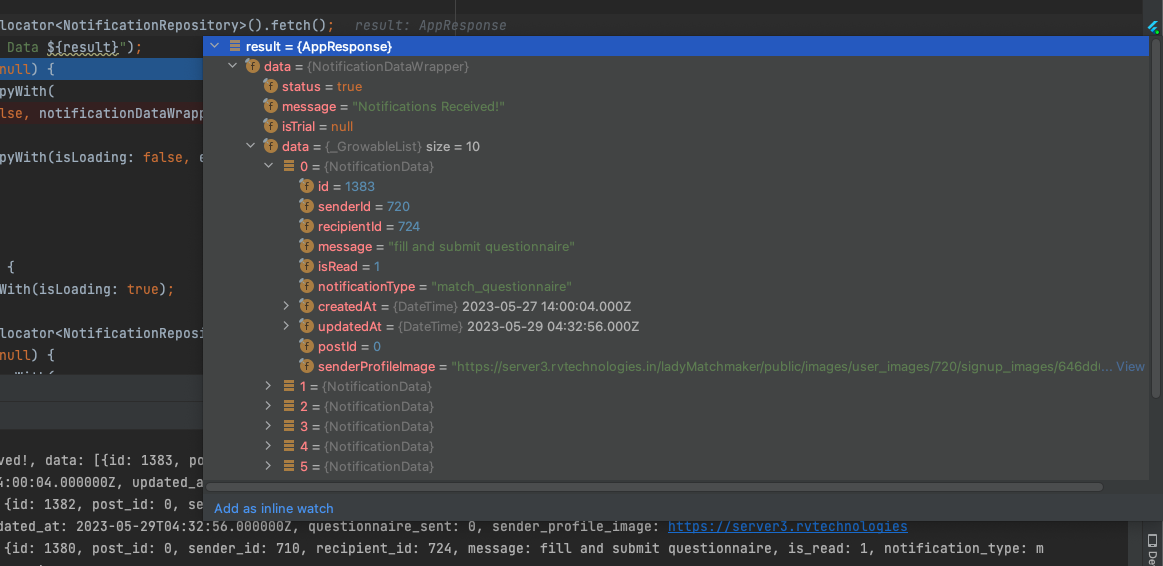Expand the createdAt DateTime field
The width and height of the screenshot is (1163, 566).
[287, 306]
